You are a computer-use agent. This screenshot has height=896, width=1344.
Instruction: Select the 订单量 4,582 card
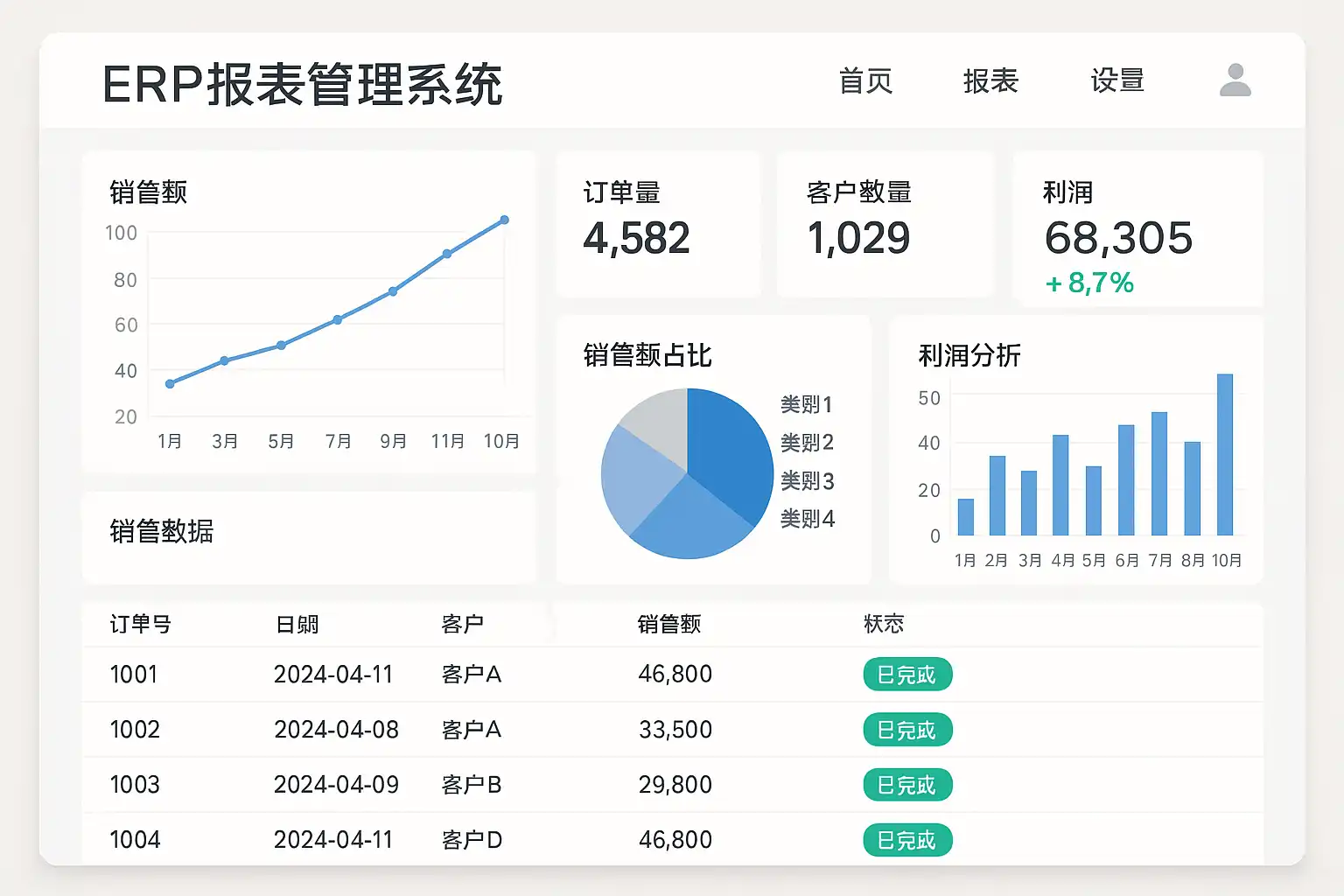pos(658,223)
